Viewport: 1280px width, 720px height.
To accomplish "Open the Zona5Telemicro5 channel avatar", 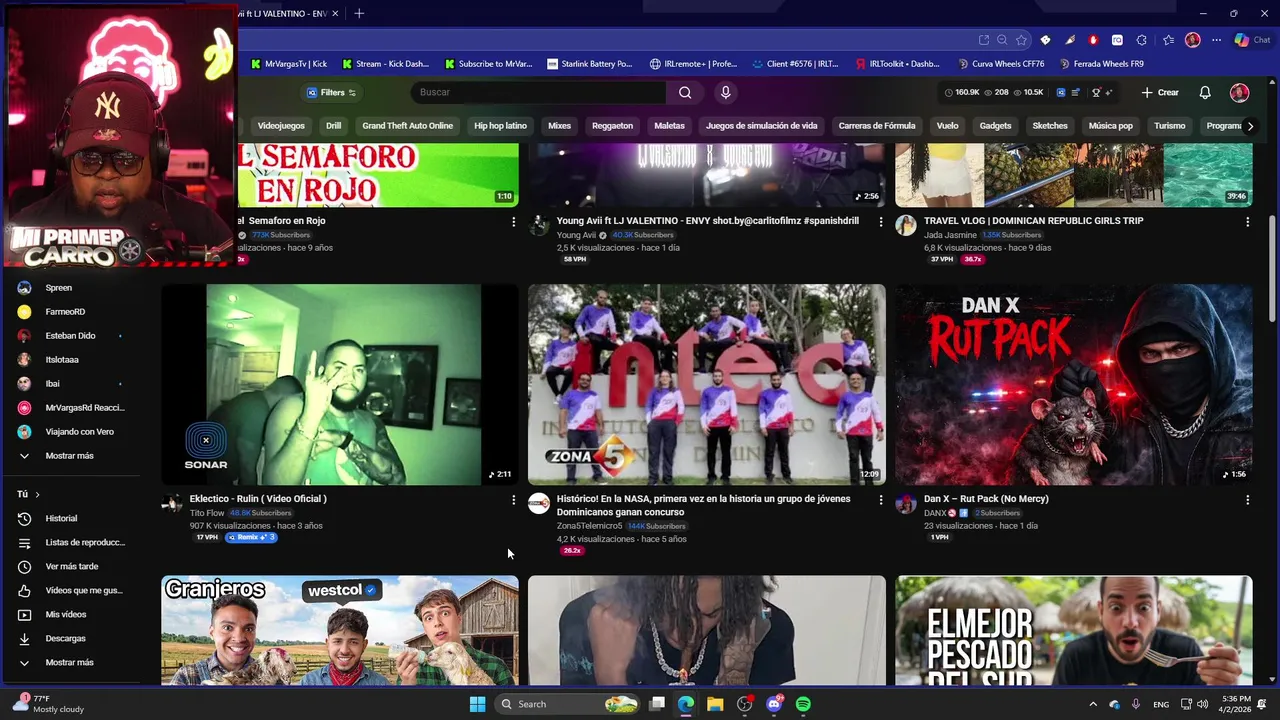I will (539, 503).
